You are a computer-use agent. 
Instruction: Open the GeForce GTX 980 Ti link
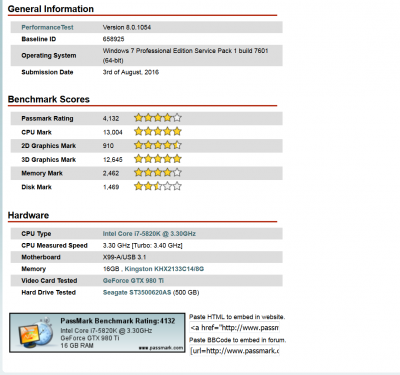click(x=133, y=281)
